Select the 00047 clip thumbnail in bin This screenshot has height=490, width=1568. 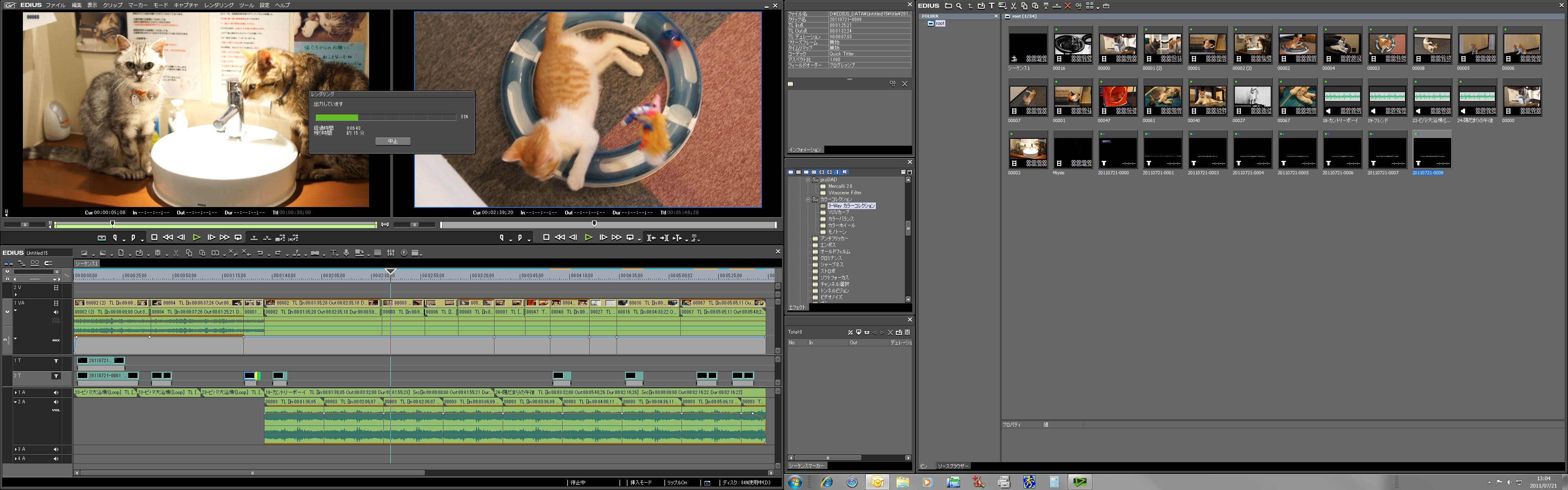click(1118, 98)
